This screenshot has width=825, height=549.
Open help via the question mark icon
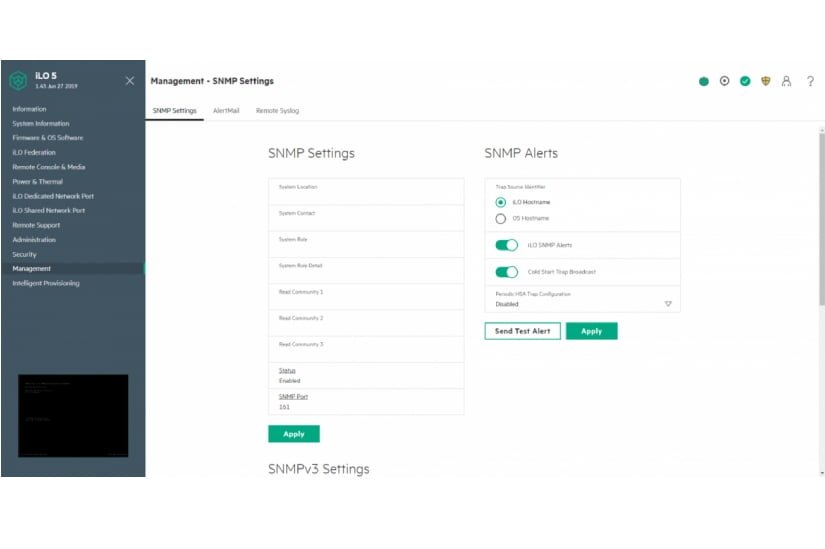(x=810, y=81)
